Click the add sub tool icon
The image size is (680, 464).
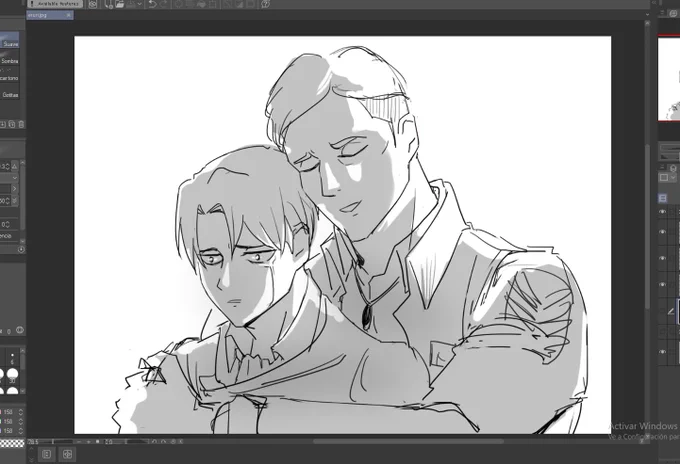tap(3, 124)
